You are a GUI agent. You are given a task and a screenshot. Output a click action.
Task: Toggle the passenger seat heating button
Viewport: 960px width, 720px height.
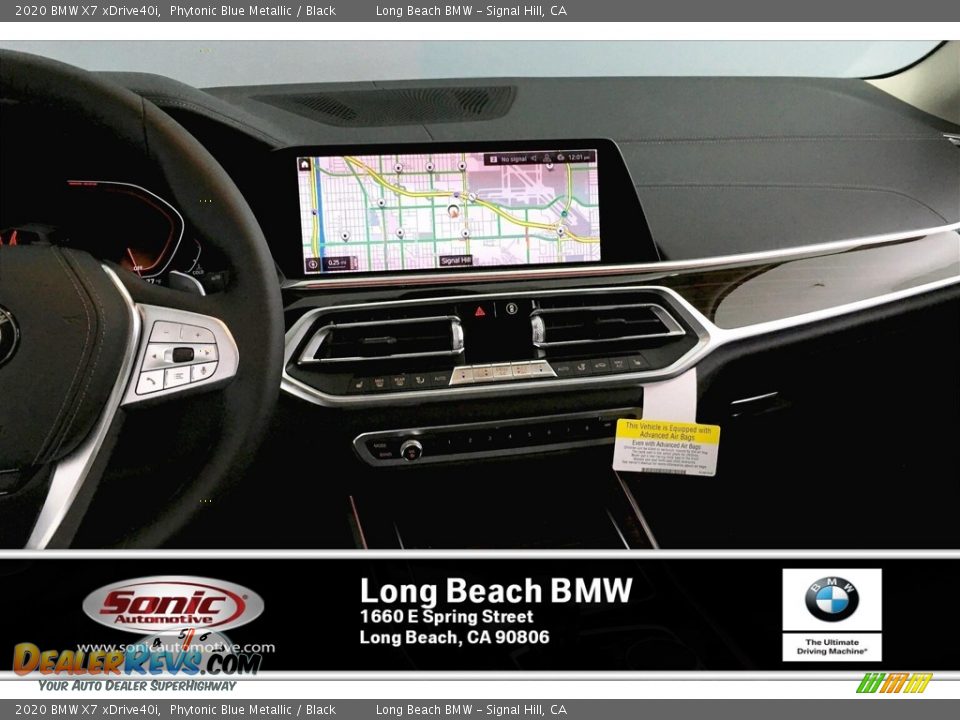[x=636, y=362]
